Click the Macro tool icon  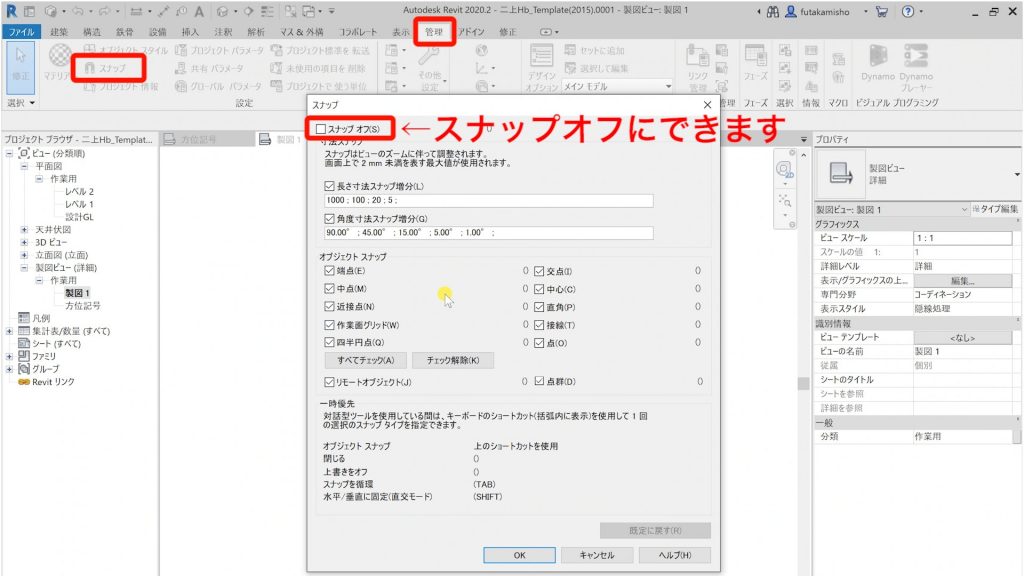(x=839, y=59)
